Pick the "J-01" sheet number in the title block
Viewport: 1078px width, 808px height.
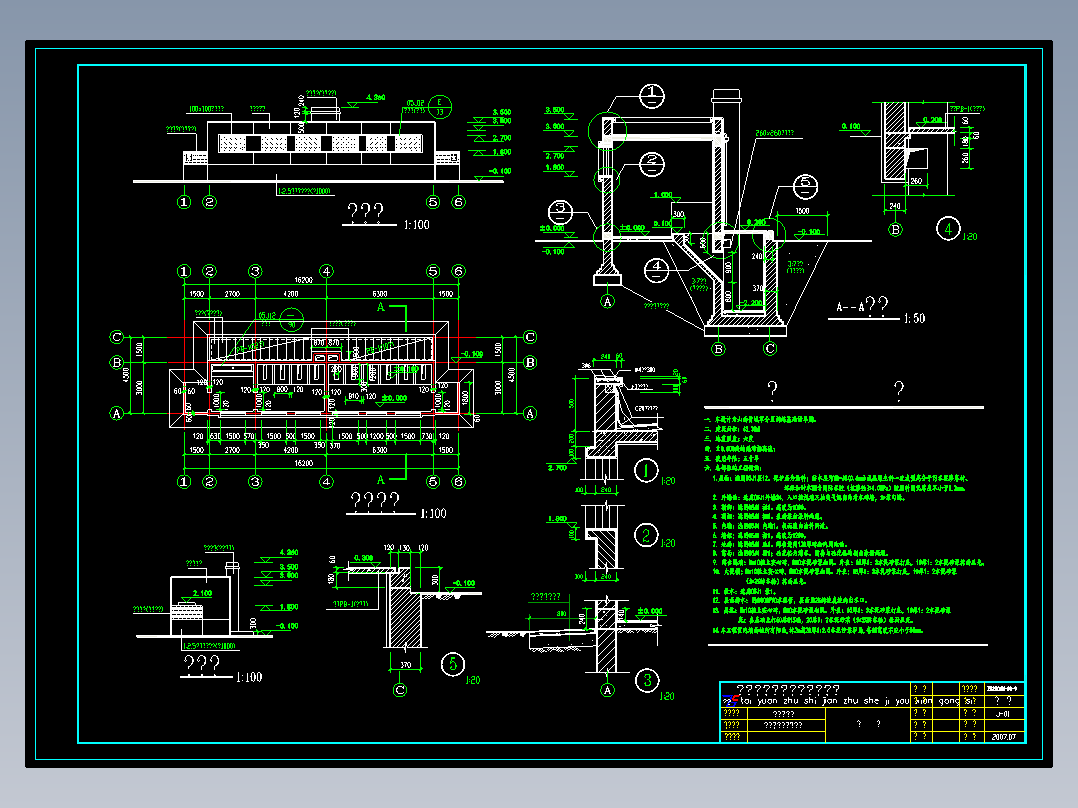pos(1003,714)
